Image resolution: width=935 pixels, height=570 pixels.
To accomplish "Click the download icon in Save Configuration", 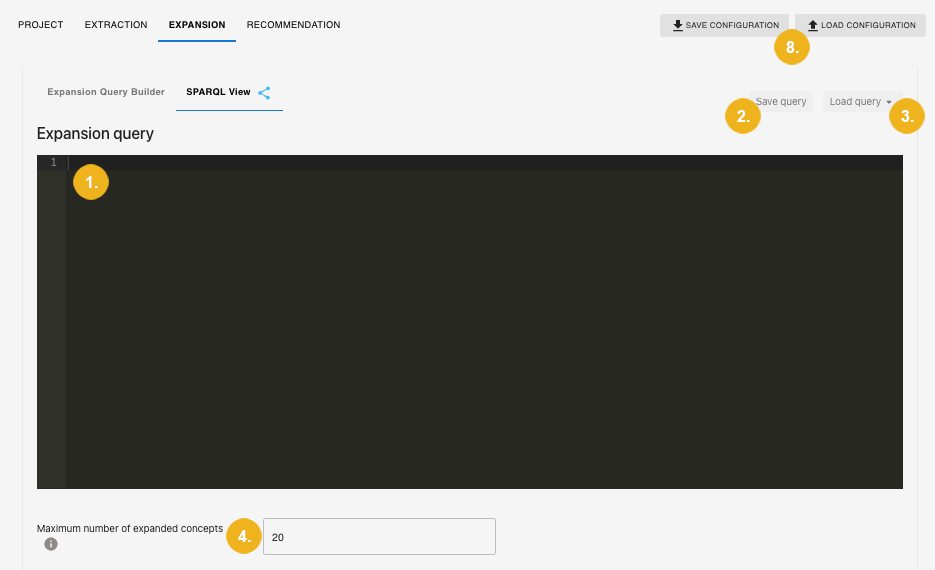I will tap(677, 25).
